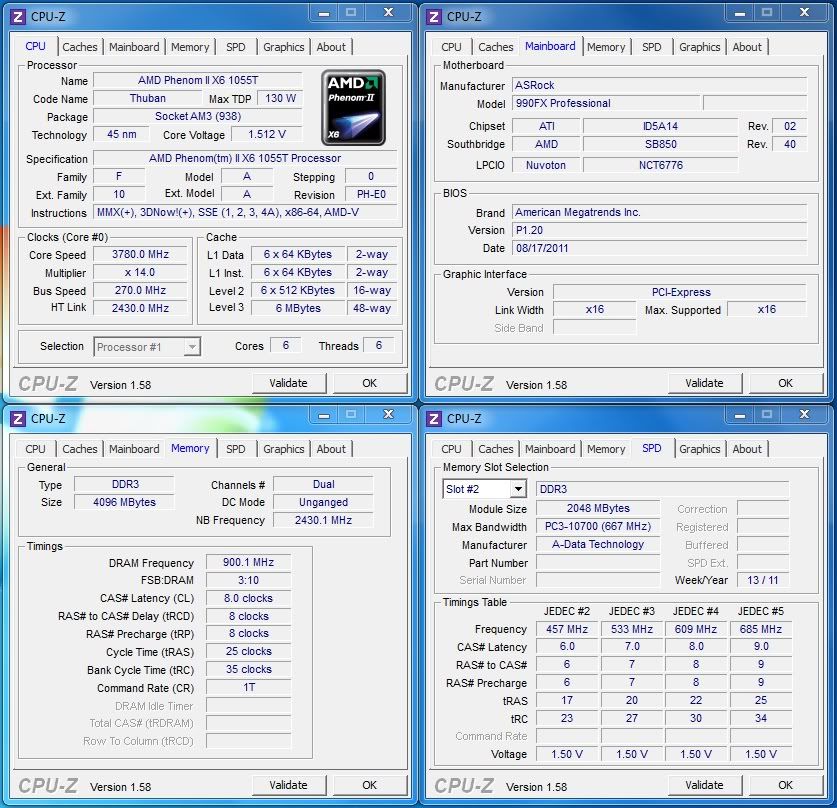Click Validate in the CPU tab window
This screenshot has height=808, width=837.
pyautogui.click(x=288, y=383)
